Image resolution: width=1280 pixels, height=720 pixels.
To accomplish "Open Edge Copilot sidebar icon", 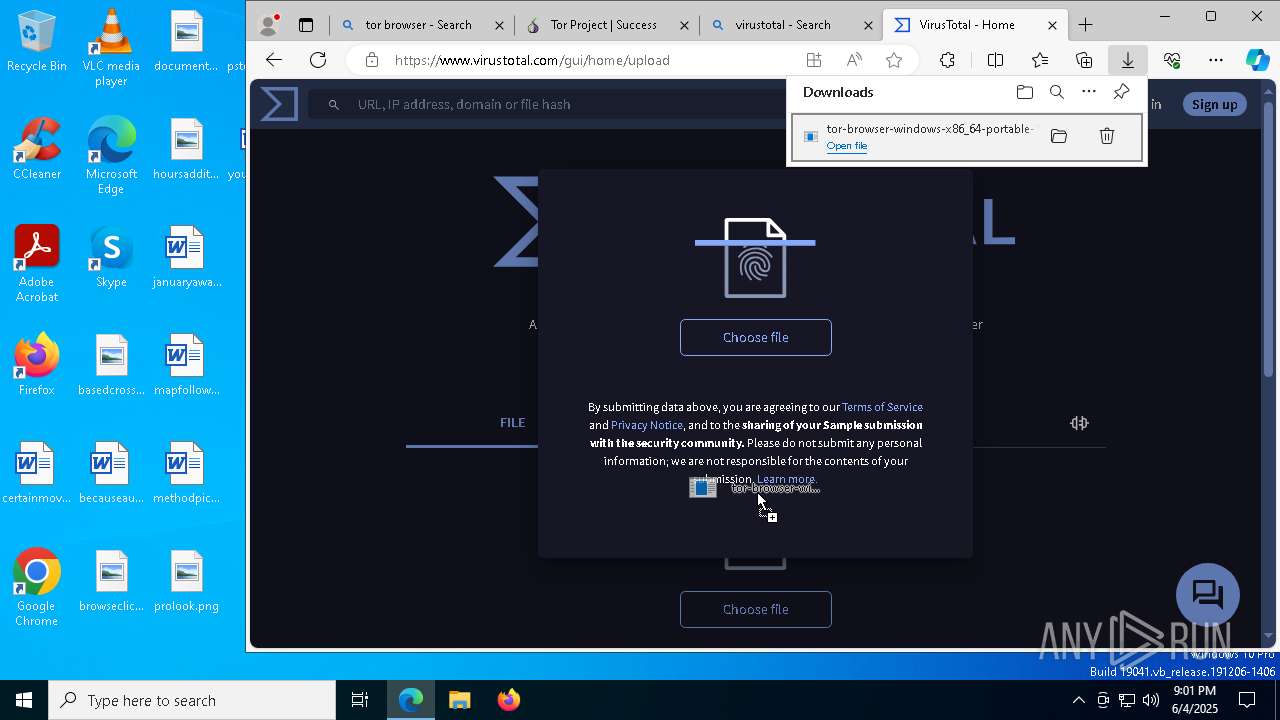I will [x=1257, y=60].
